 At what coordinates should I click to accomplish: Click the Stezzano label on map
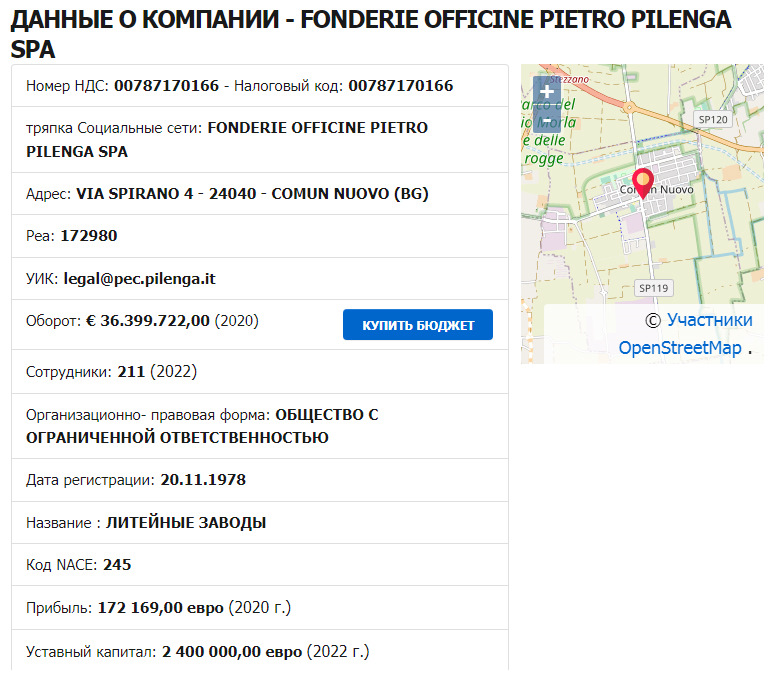569,79
